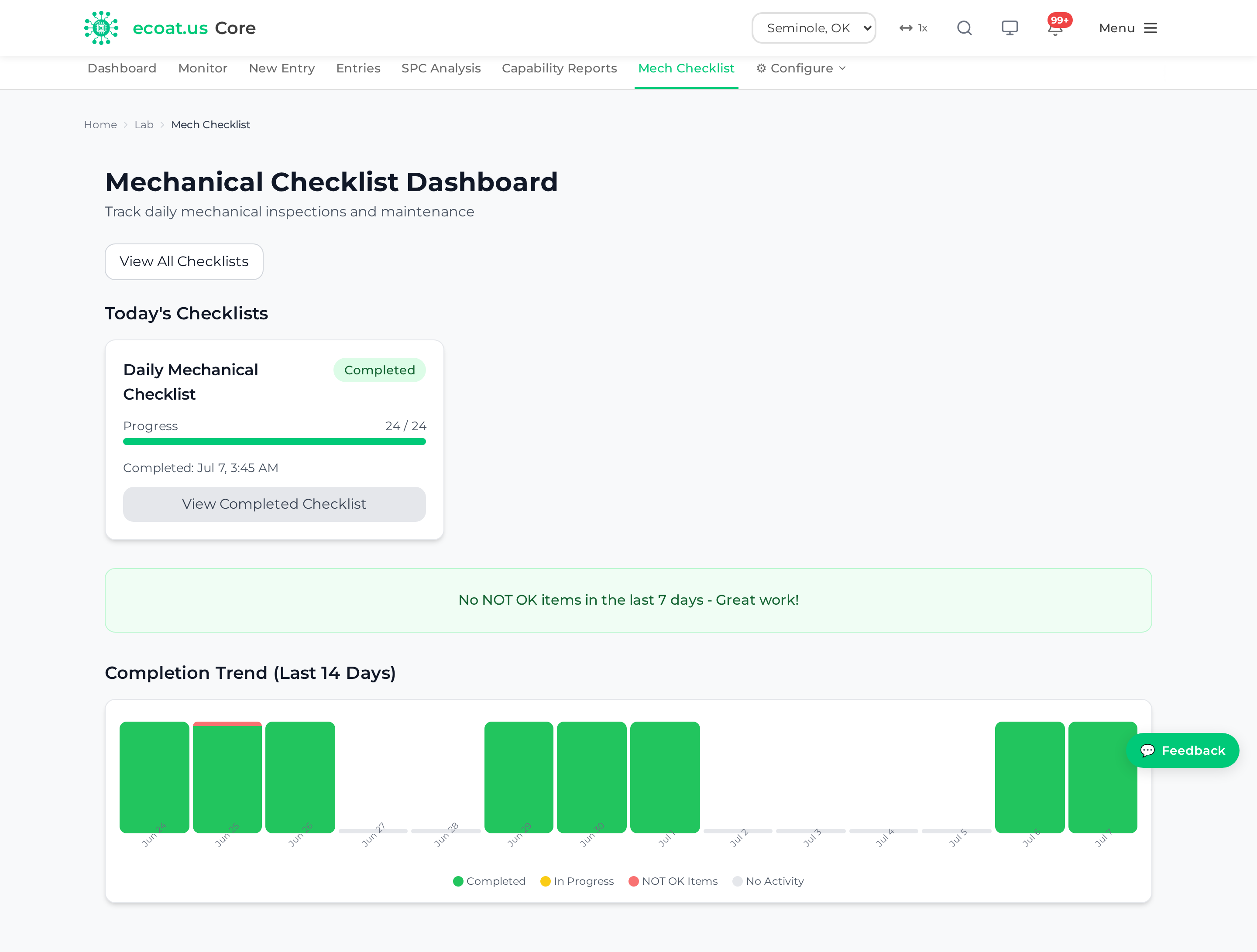Click the ecoat.us Core brand text
The image size is (1257, 952).
click(194, 28)
